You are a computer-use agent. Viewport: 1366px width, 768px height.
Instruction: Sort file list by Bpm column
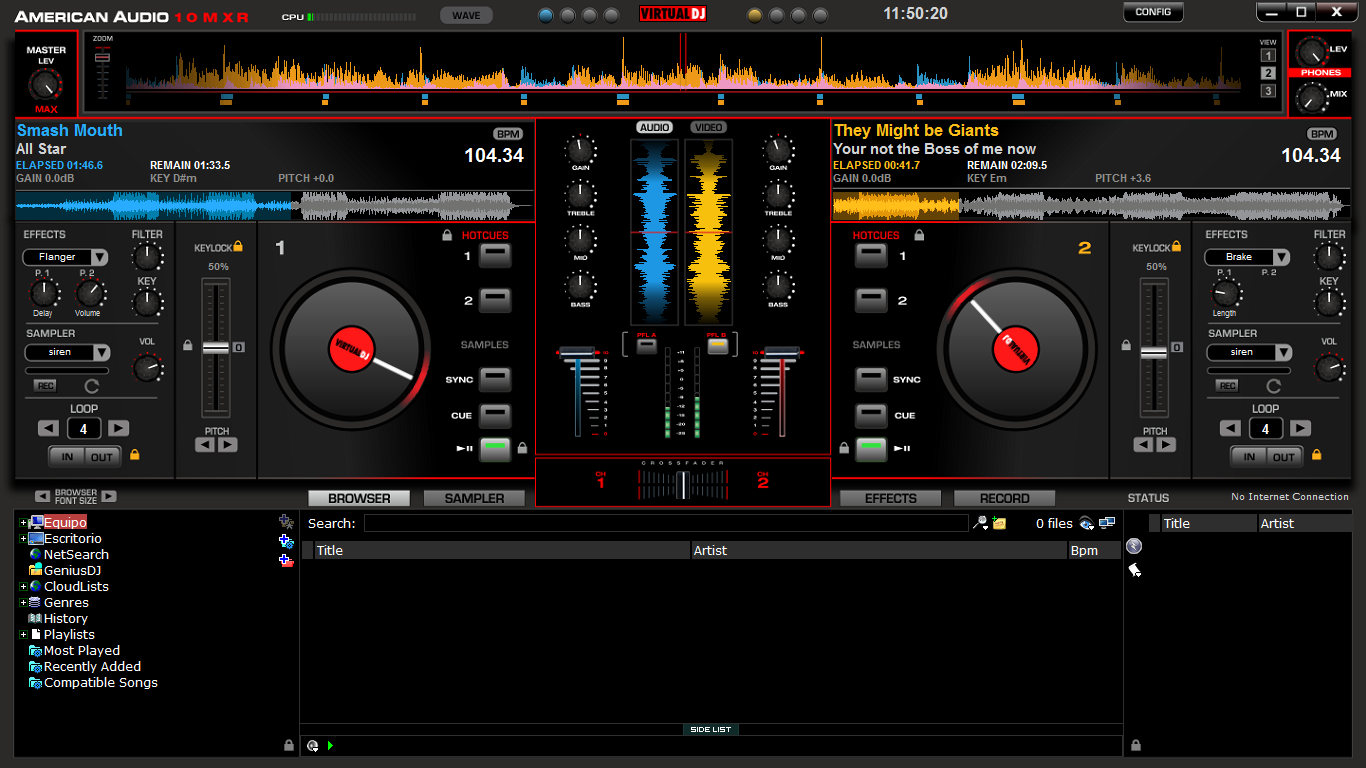click(x=1094, y=551)
